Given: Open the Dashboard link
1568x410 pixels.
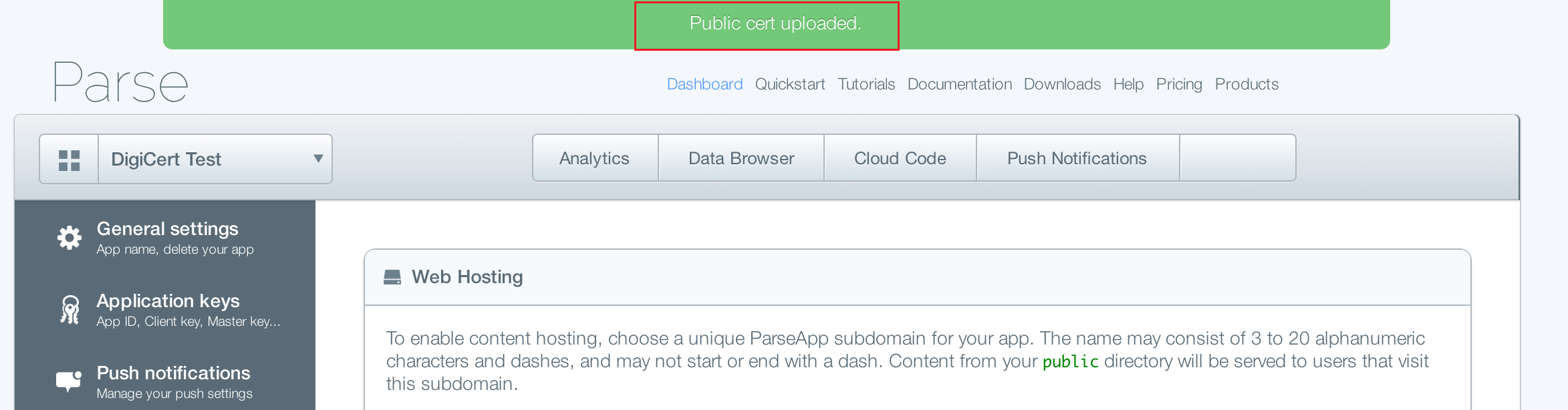Looking at the screenshot, I should click(x=704, y=84).
